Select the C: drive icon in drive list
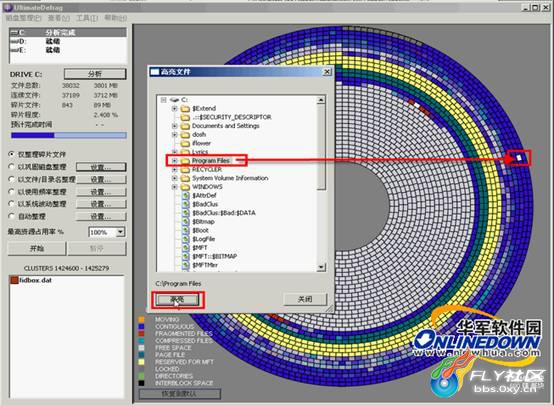Screen dimensions: 554x405 tap(14, 33)
